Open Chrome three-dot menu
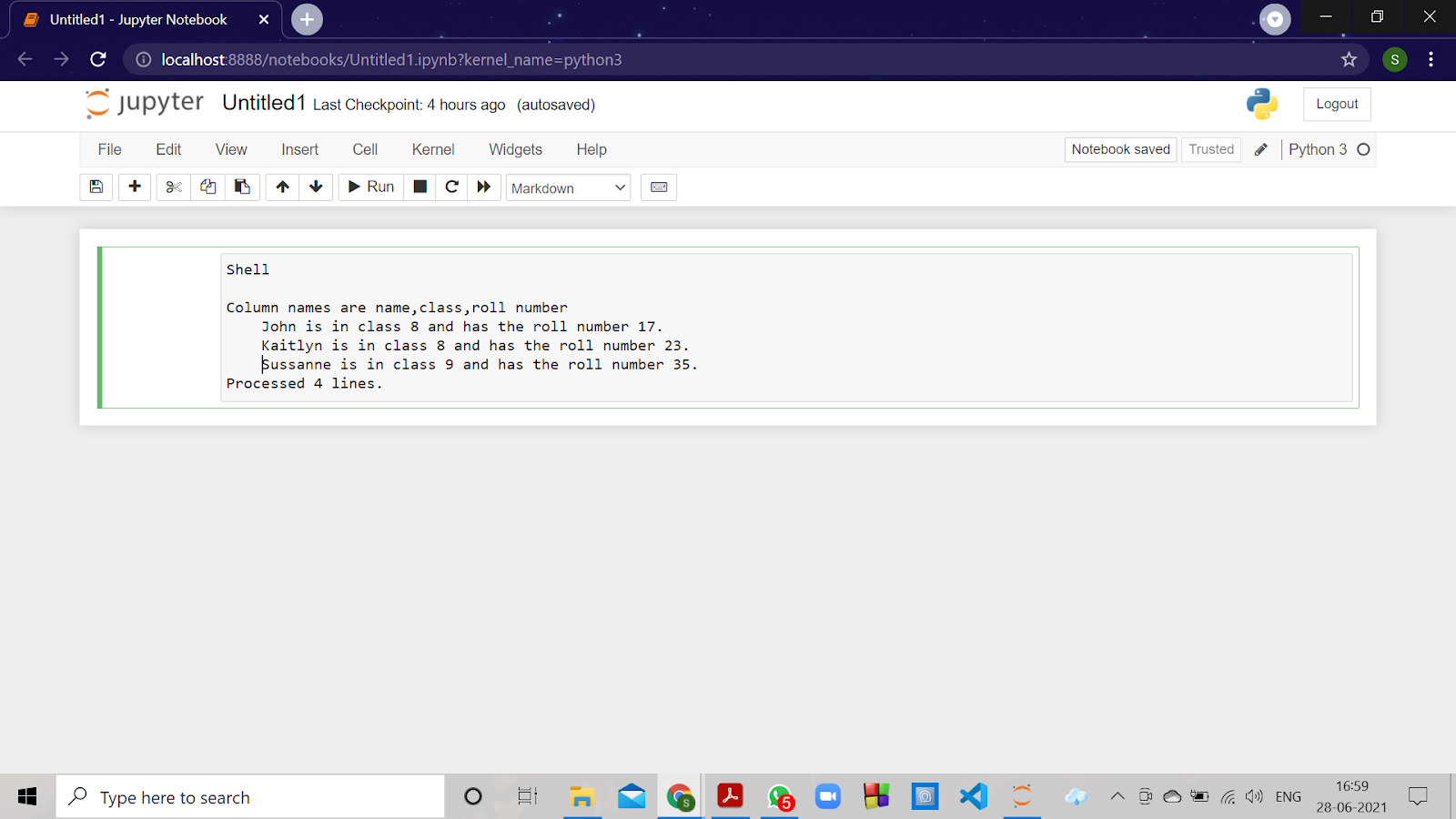The height and width of the screenshot is (819, 1456). (1431, 59)
